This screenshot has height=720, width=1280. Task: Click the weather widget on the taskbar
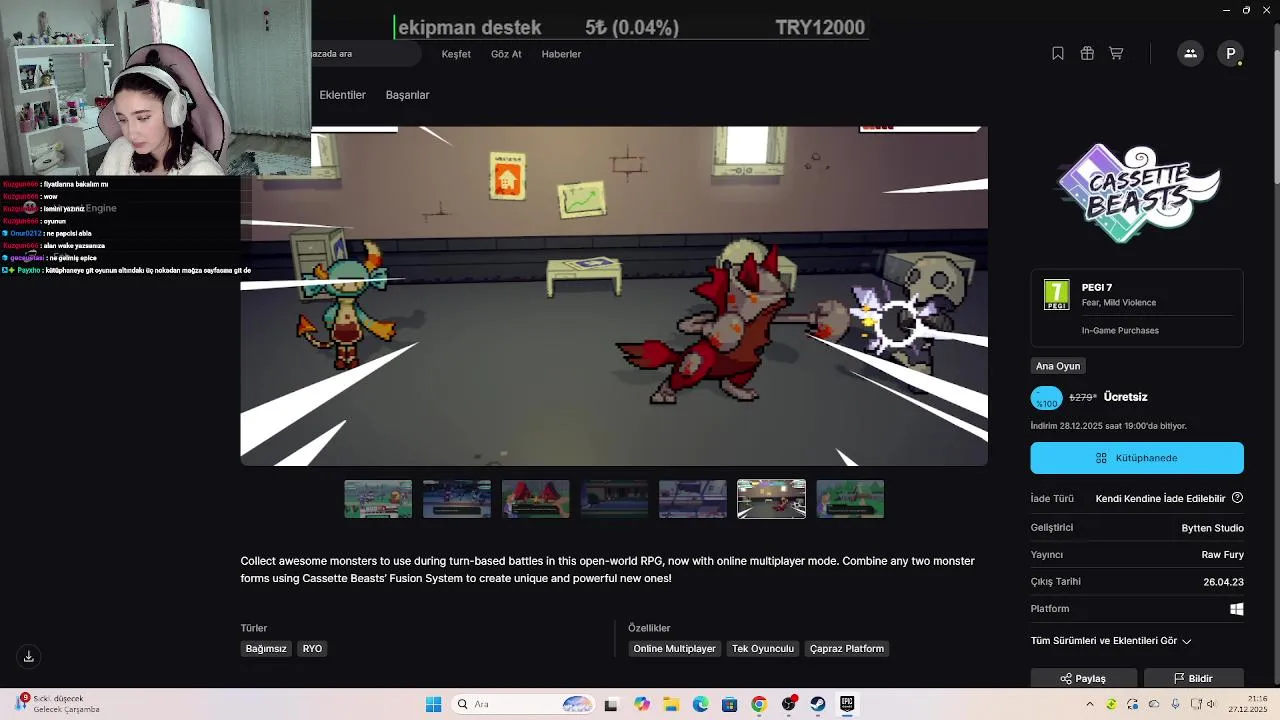pyautogui.click(x=56, y=704)
